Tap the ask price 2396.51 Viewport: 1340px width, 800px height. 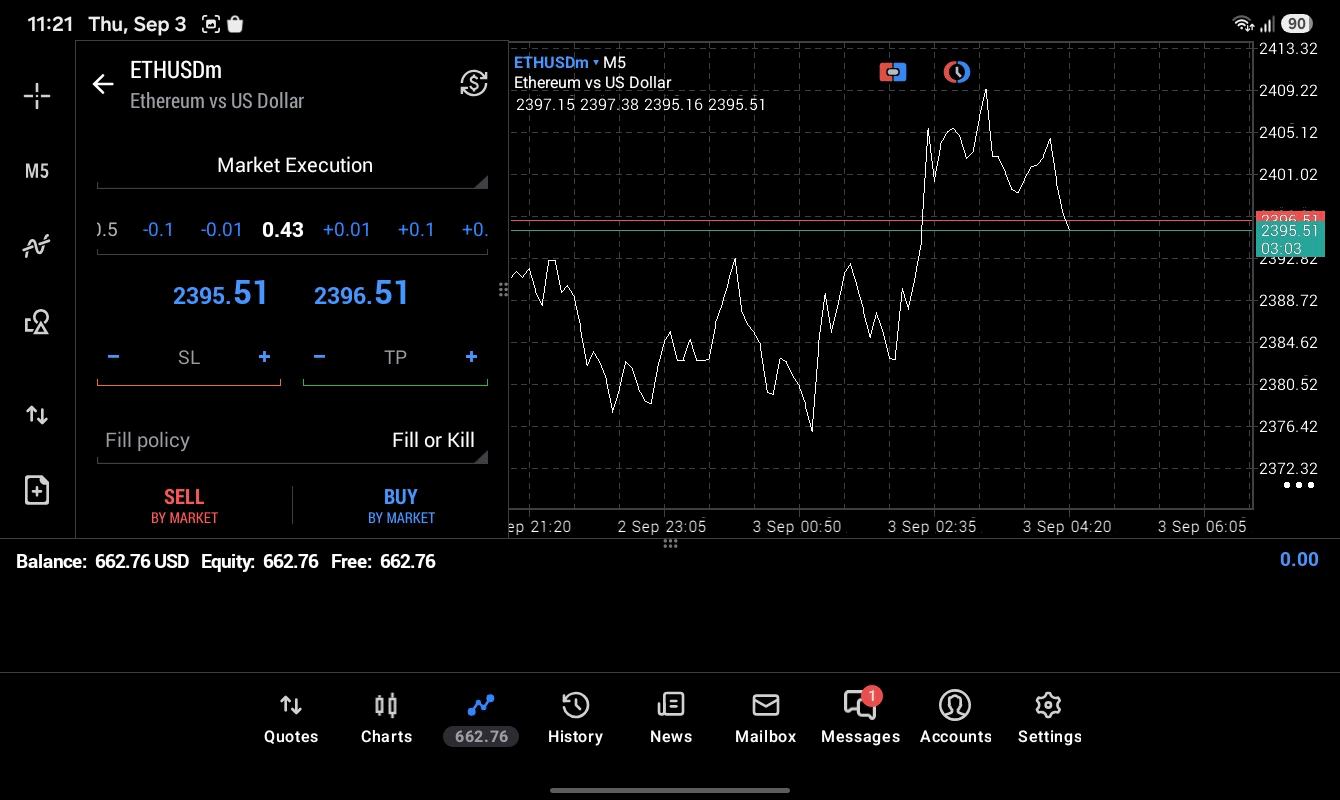[361, 293]
